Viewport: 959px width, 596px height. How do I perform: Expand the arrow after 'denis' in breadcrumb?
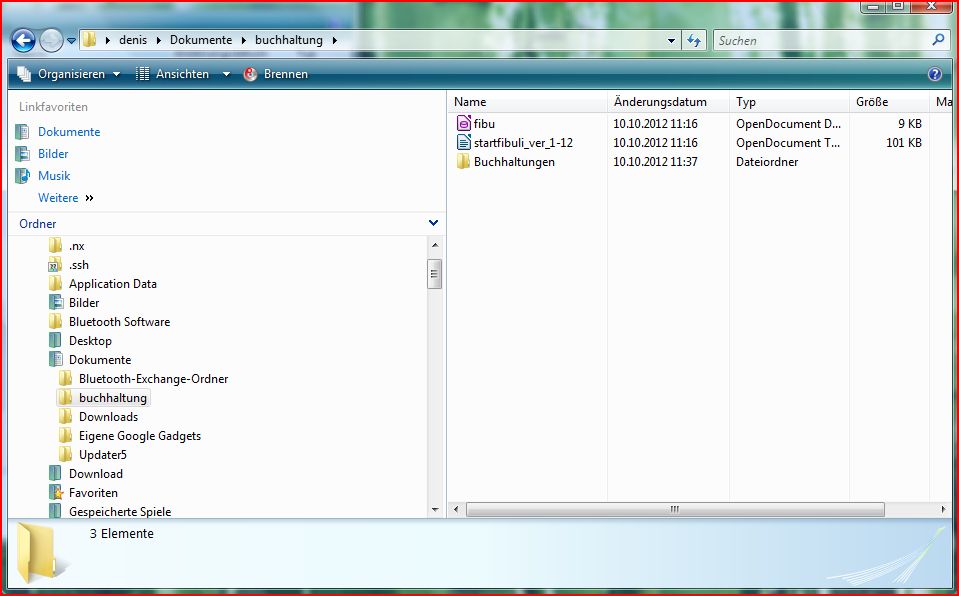158,40
